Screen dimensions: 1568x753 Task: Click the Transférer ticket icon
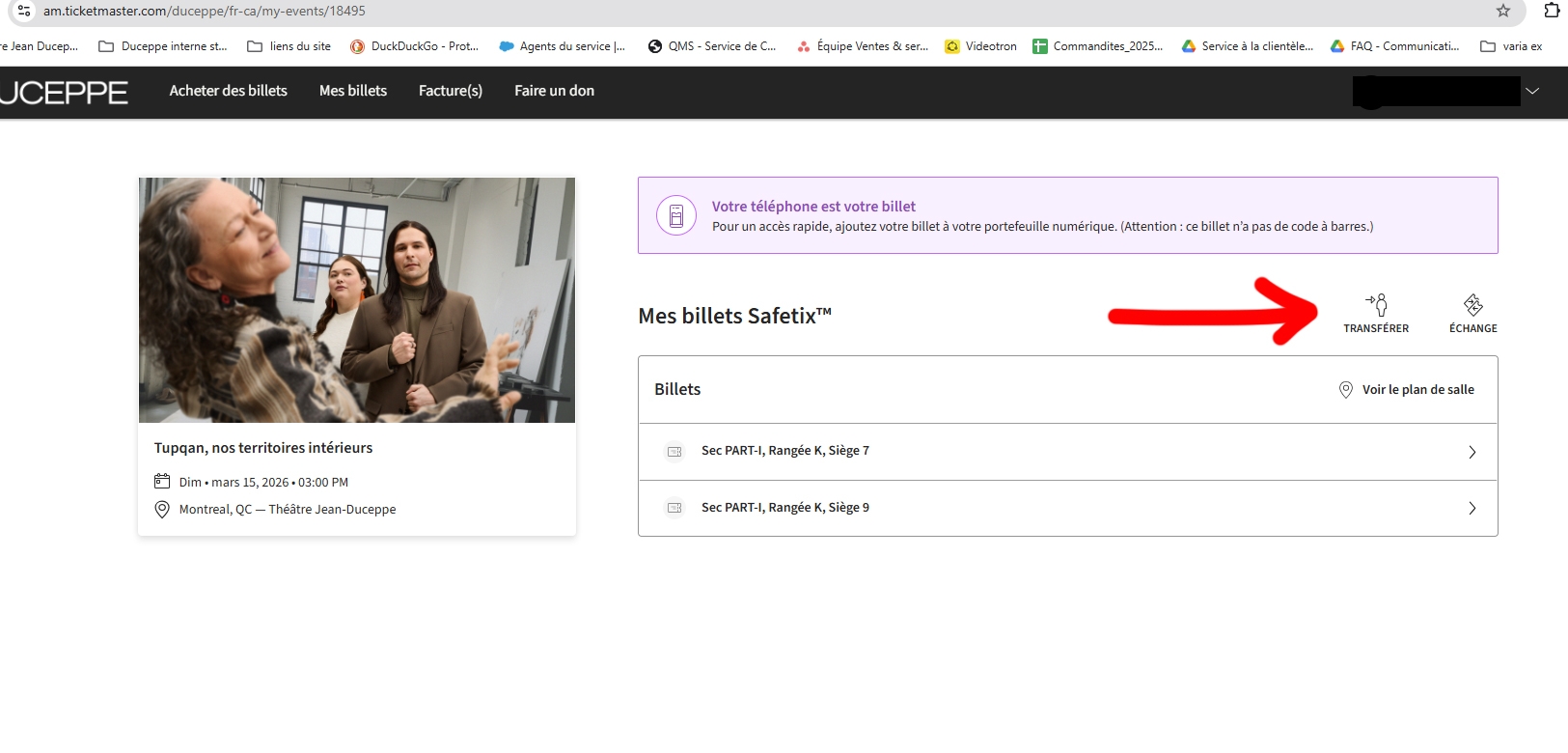pyautogui.click(x=1376, y=305)
